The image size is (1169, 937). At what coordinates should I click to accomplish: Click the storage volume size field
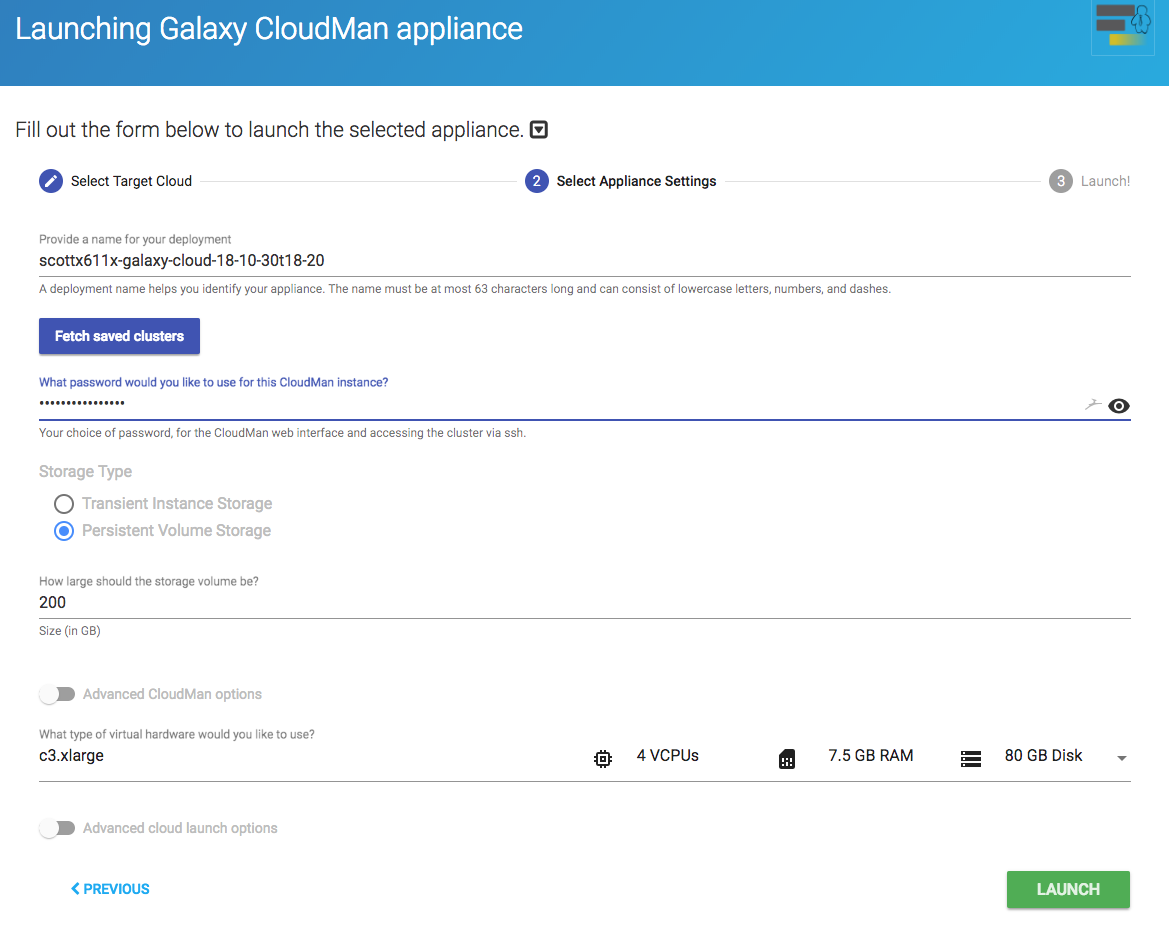coord(584,602)
